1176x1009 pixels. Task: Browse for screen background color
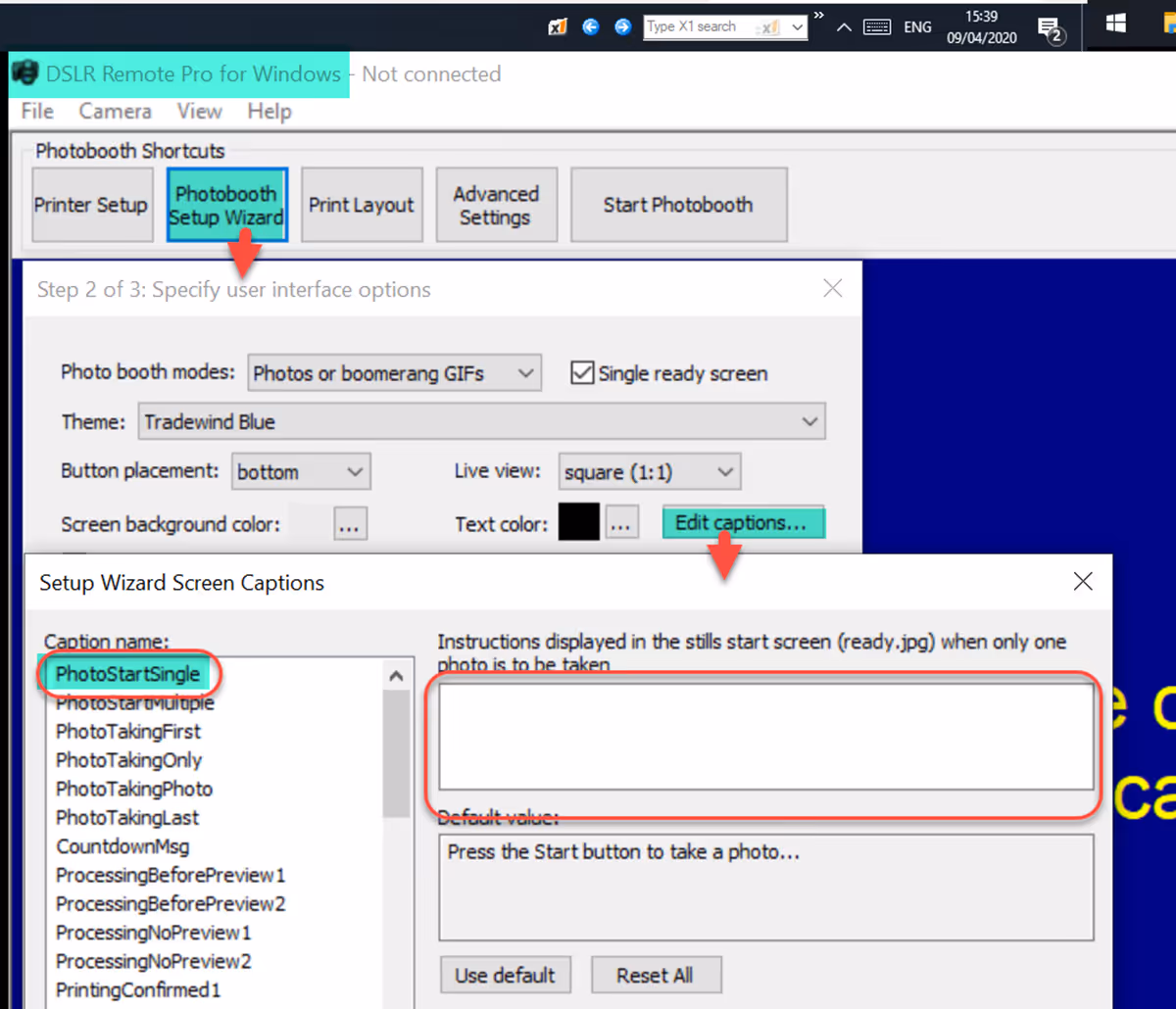click(x=350, y=523)
